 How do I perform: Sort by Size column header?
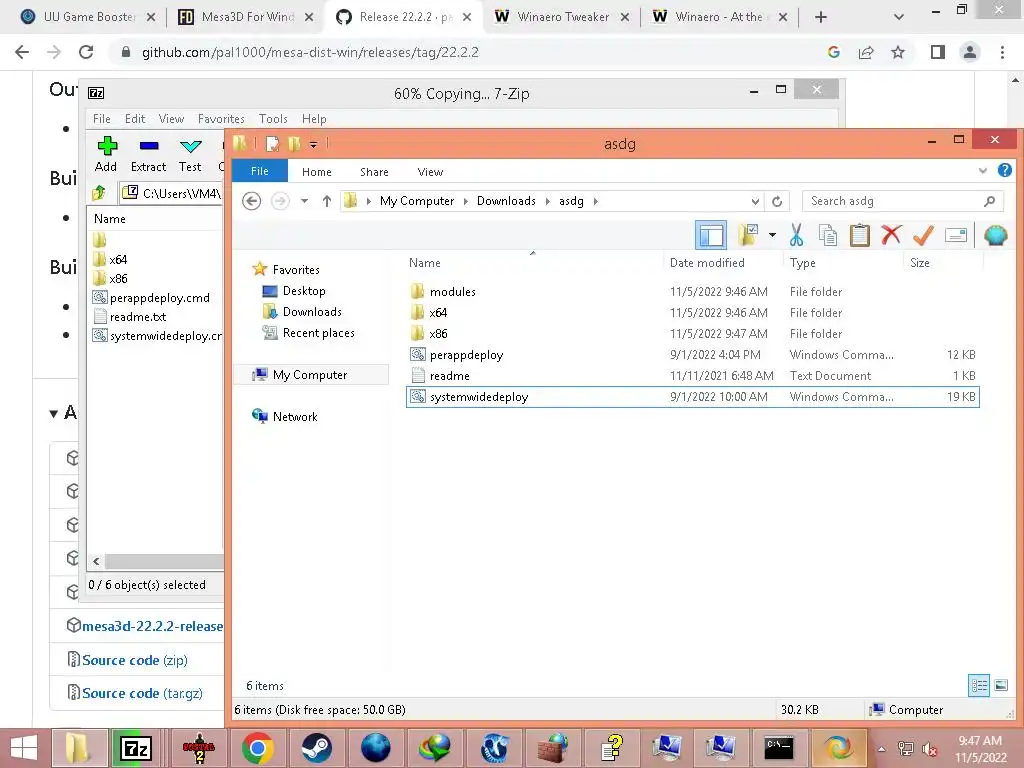[x=920, y=263]
